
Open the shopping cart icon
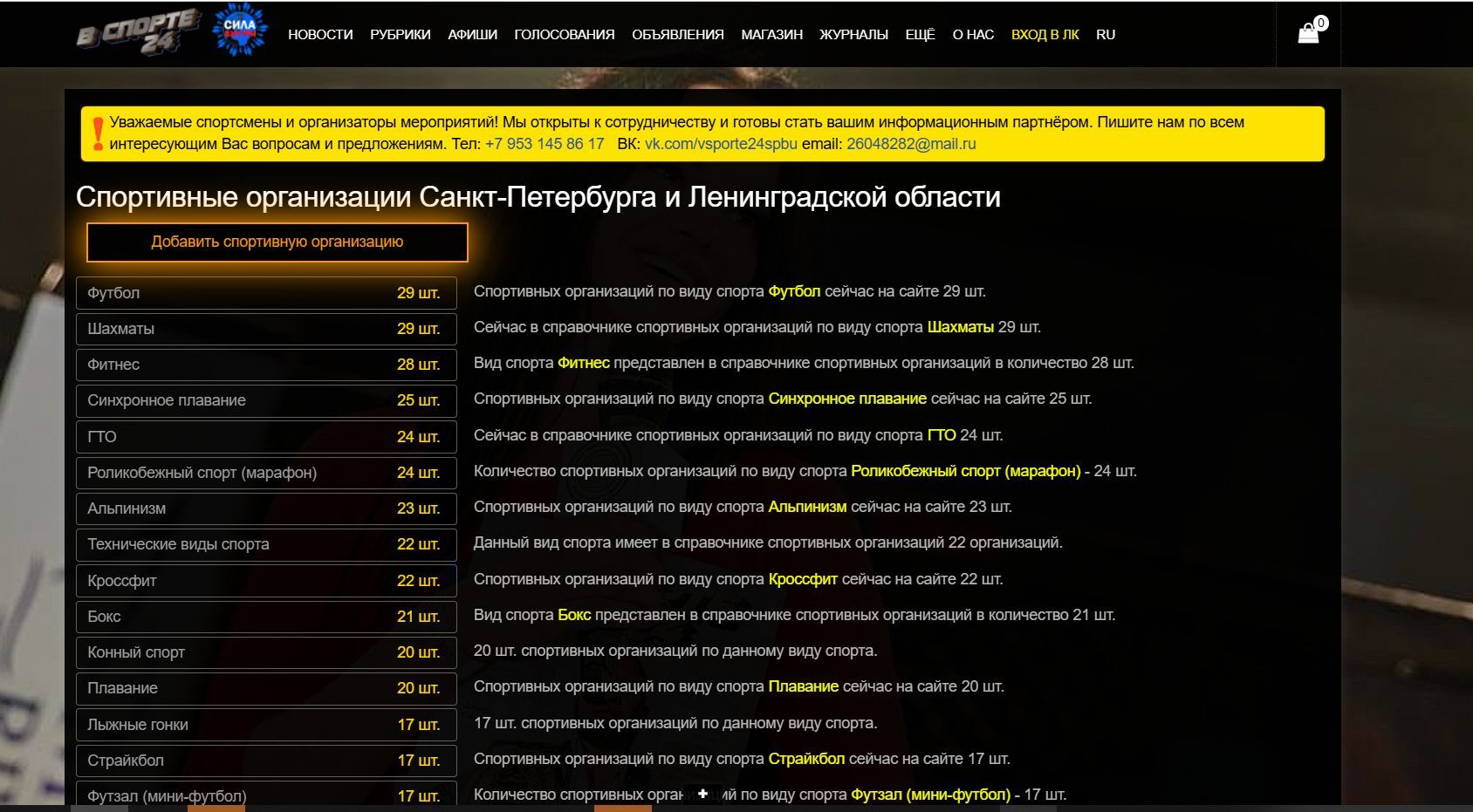point(1308,33)
